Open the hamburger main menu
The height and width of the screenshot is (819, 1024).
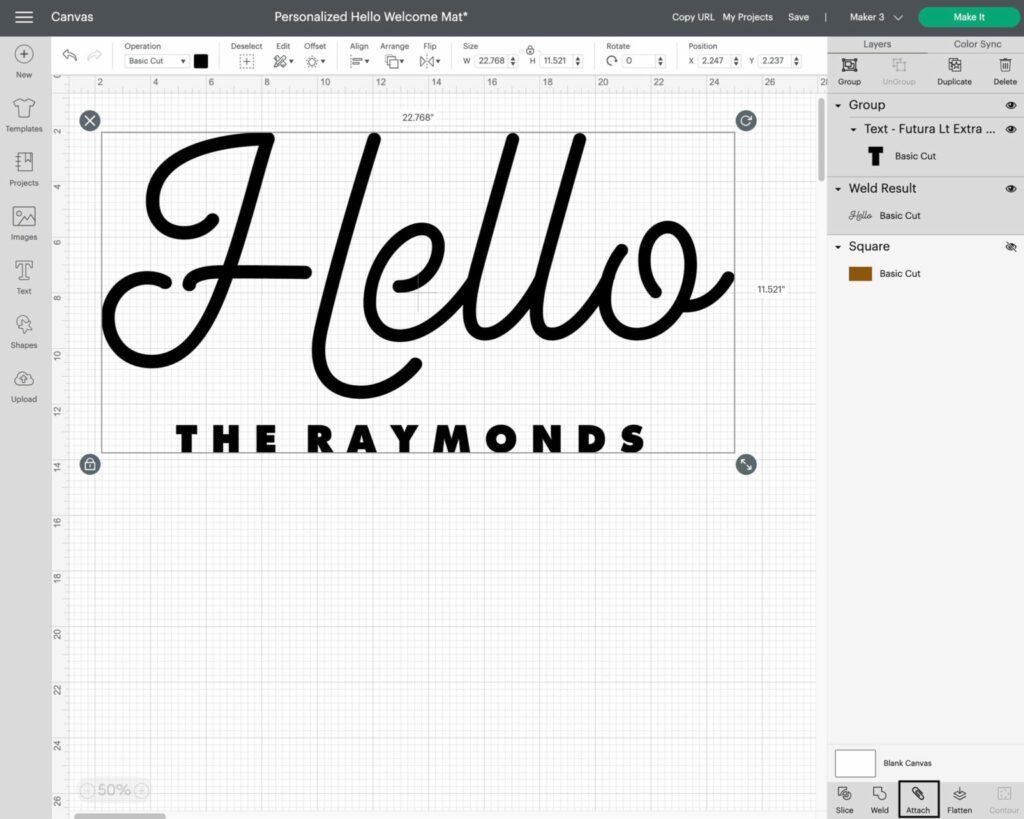[24, 17]
